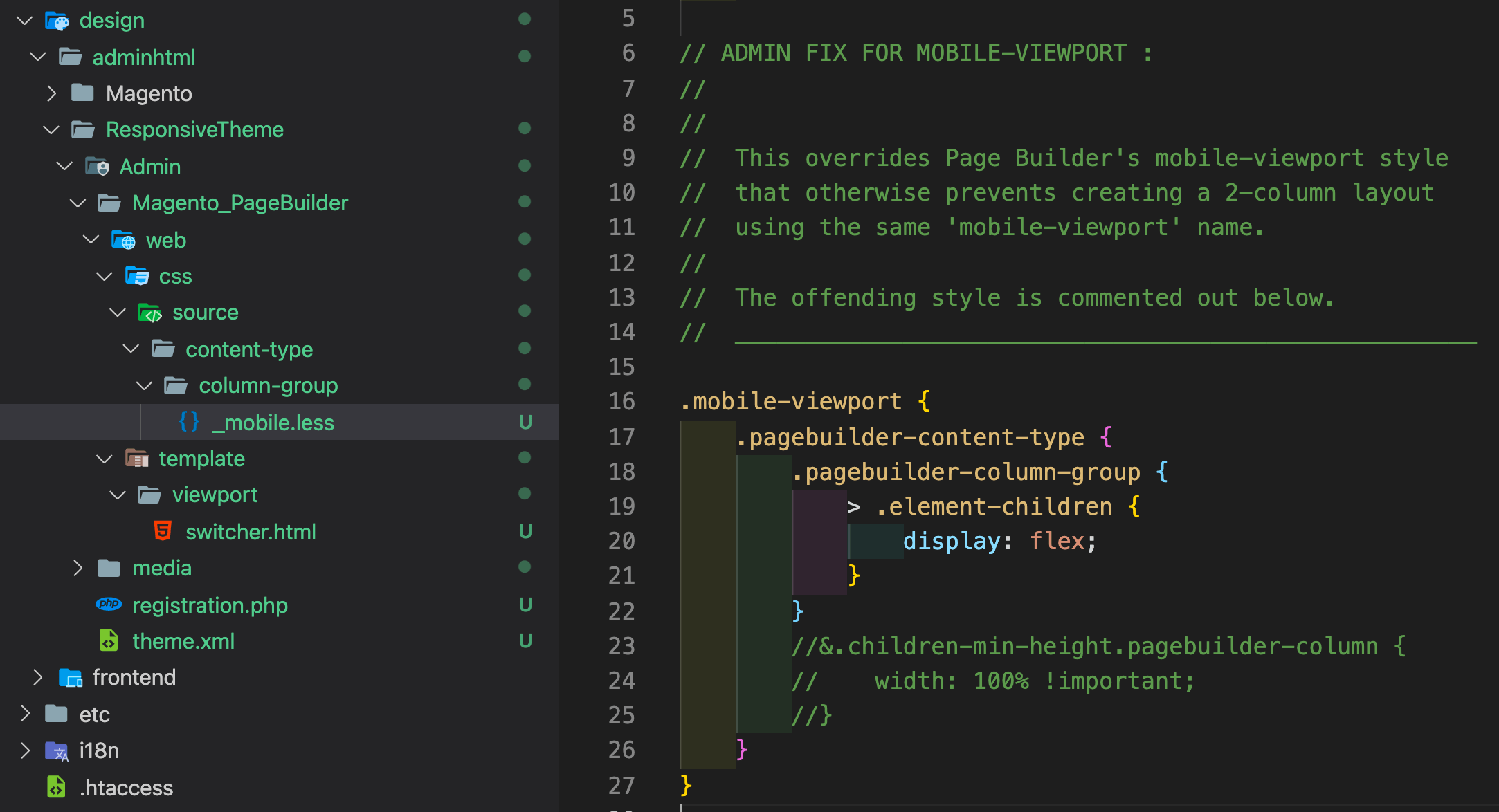Click the ResponsiveTheme folder icon

point(83,129)
